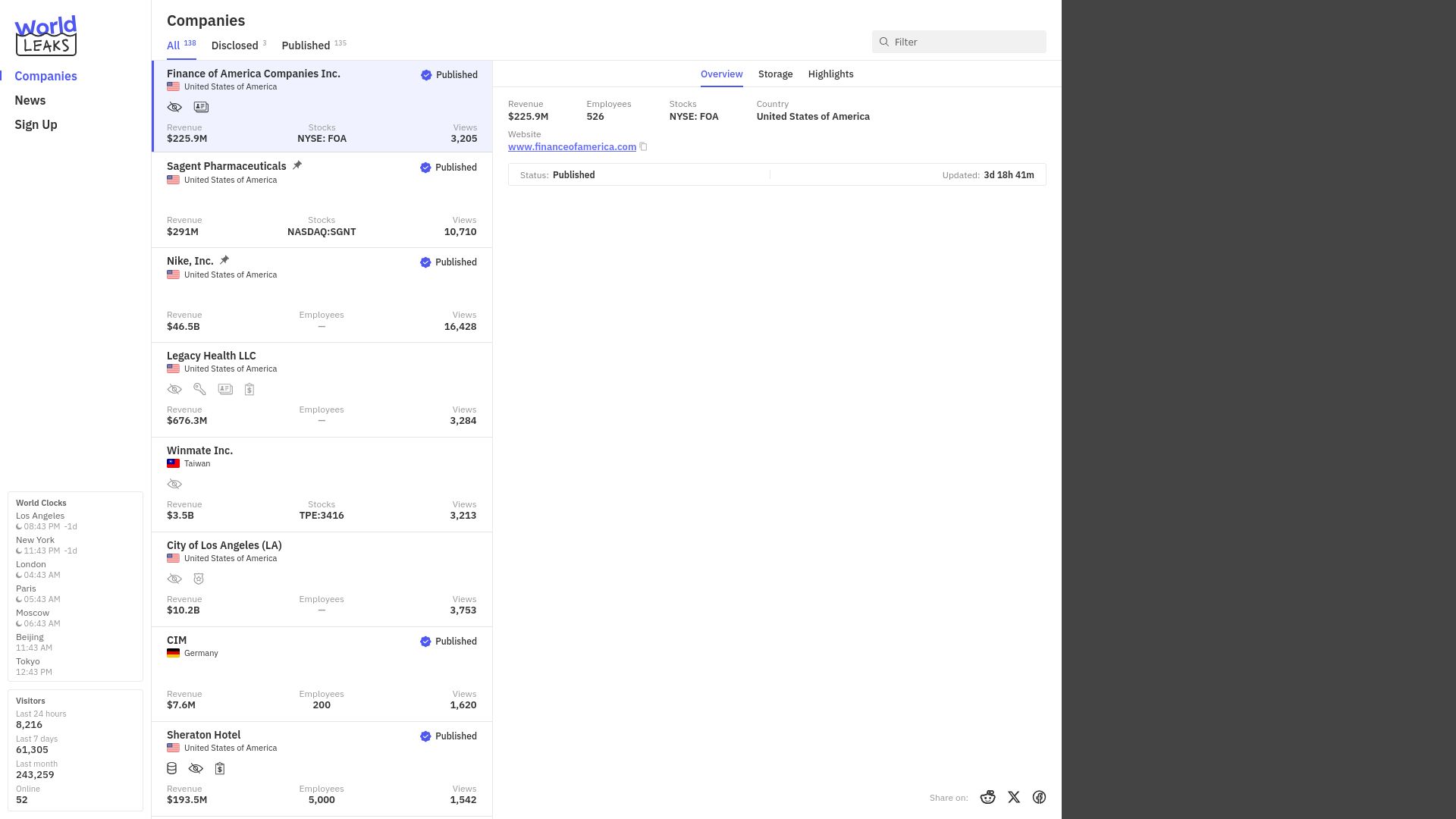Click the TPE:3416 stock value
1456x819 pixels.
(x=322, y=515)
